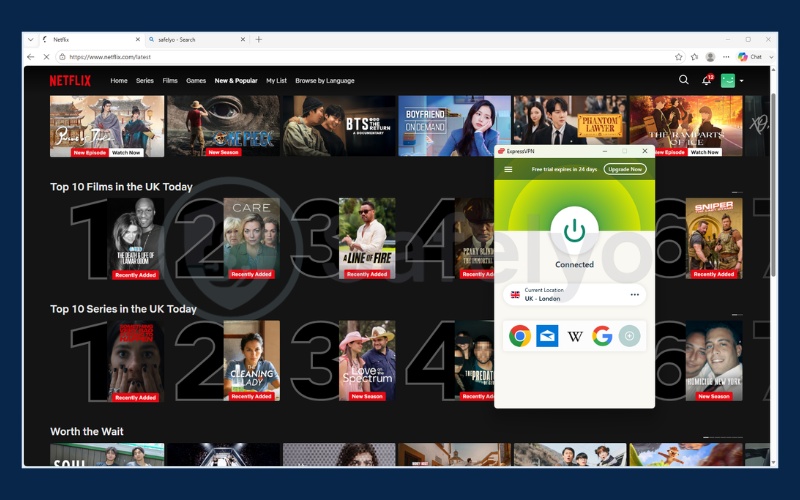Open the tab actions dropdown
Viewport: 800px width, 500px height.
31,39
